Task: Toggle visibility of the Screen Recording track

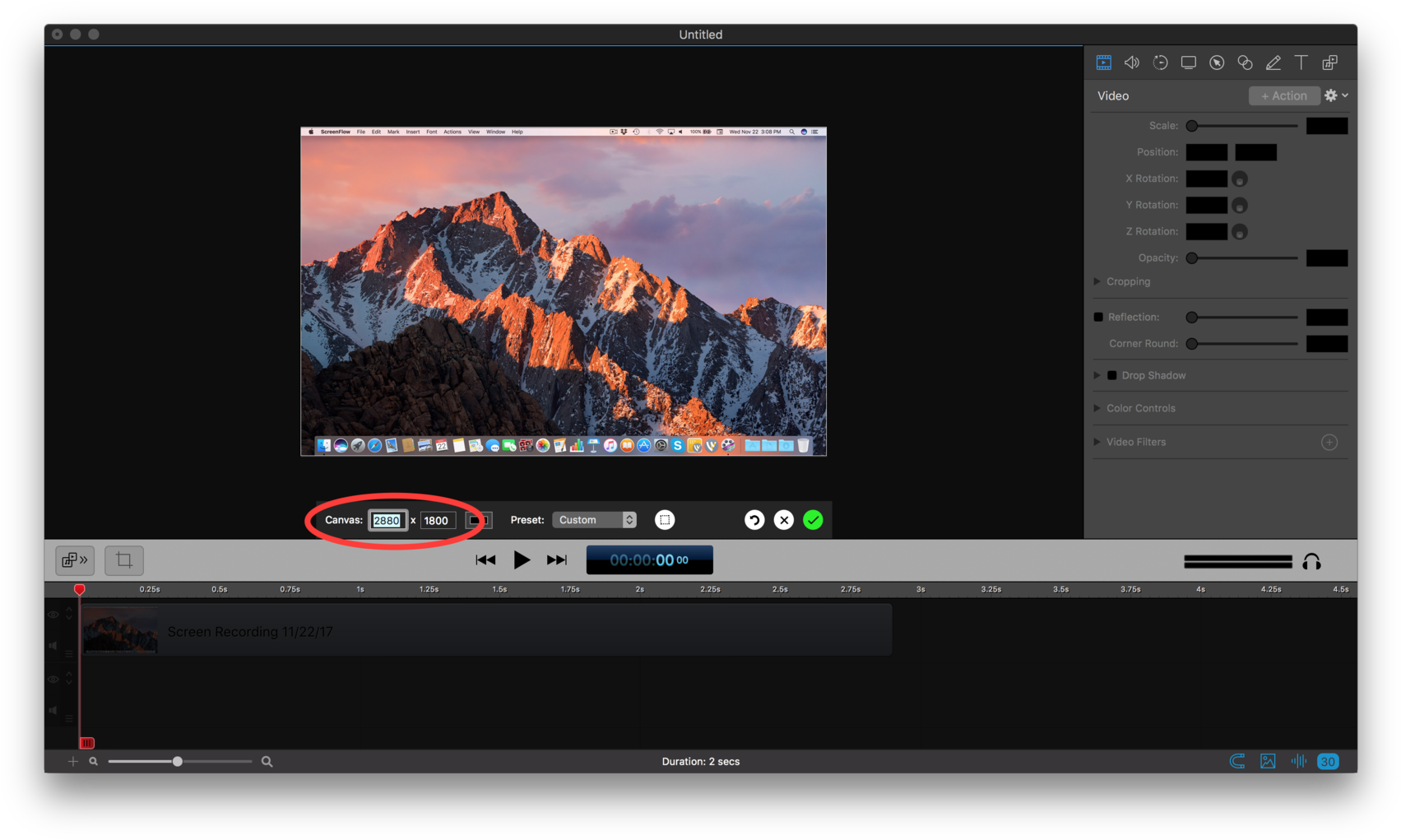Action: (x=53, y=615)
